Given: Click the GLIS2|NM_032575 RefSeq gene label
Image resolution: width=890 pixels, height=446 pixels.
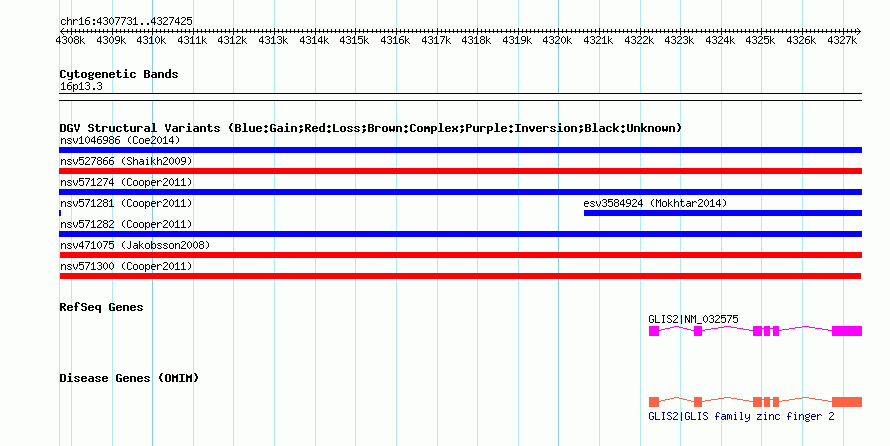Looking at the screenshot, I should coord(694,319).
